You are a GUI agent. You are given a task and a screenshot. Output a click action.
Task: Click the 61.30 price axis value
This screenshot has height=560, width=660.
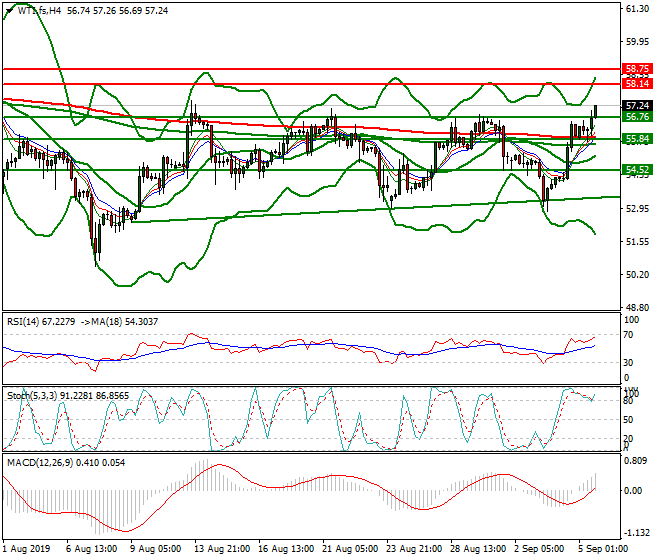pyautogui.click(x=637, y=9)
